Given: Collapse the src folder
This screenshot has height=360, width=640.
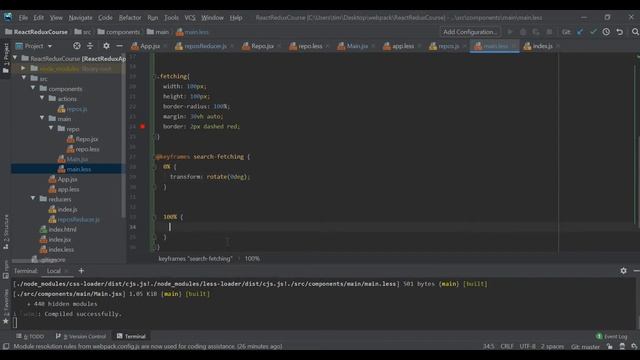Looking at the screenshot, I should point(24,78).
